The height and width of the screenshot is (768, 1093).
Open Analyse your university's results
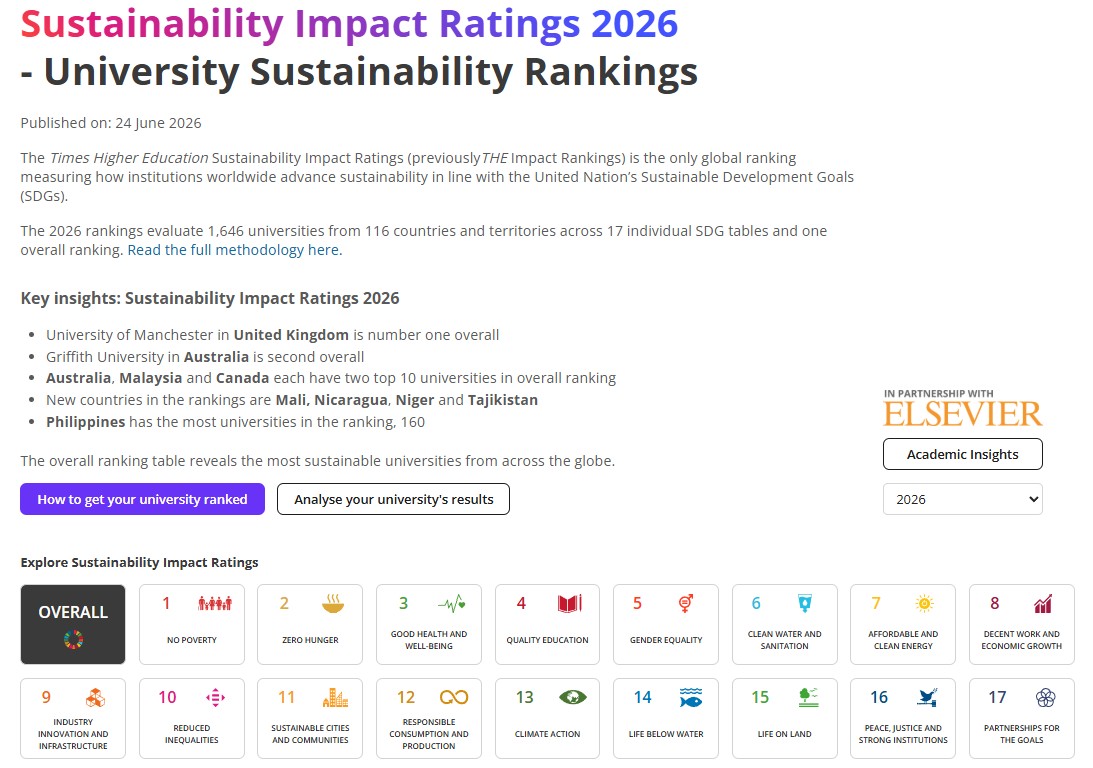pyautogui.click(x=393, y=499)
